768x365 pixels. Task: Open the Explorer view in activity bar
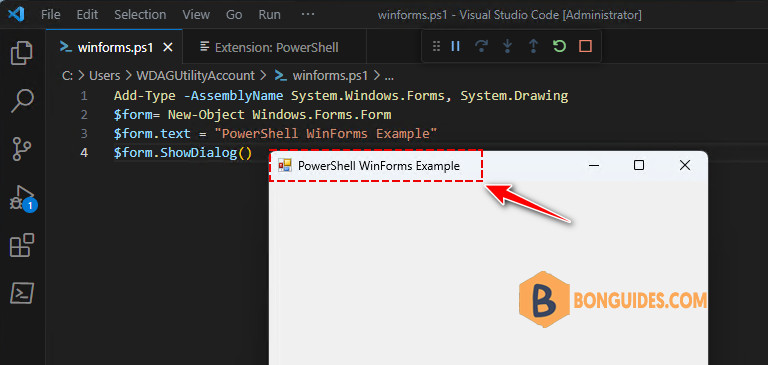click(x=22, y=53)
